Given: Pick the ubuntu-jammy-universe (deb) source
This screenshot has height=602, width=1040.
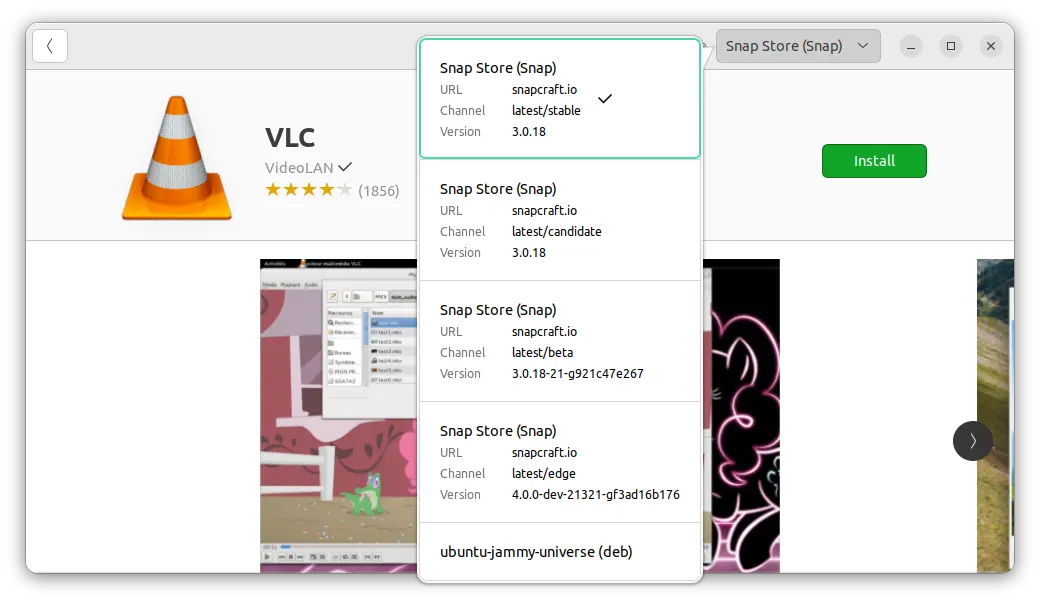Looking at the screenshot, I should pyautogui.click(x=560, y=552).
